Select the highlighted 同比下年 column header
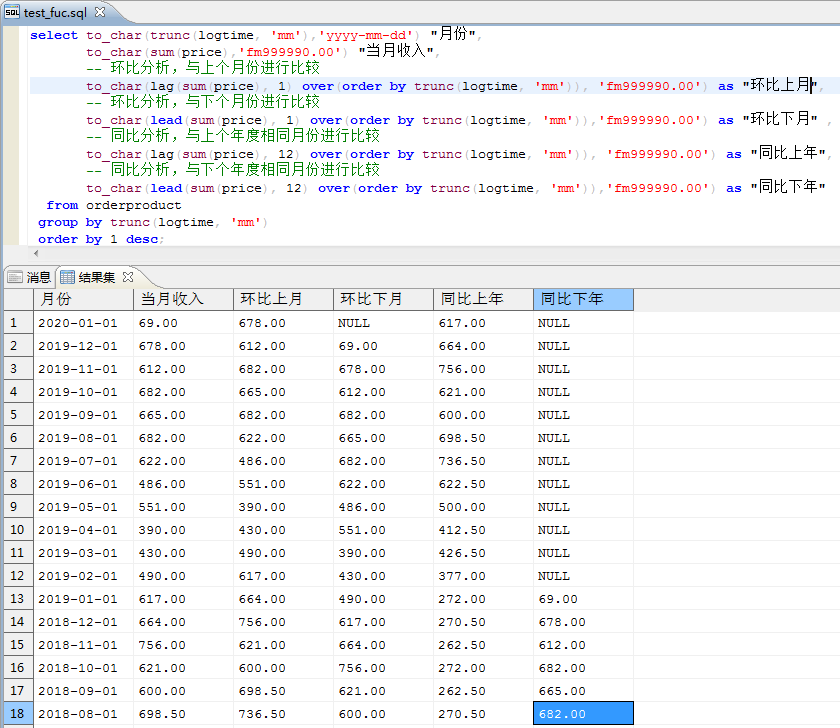The width and height of the screenshot is (840, 728). tap(583, 299)
